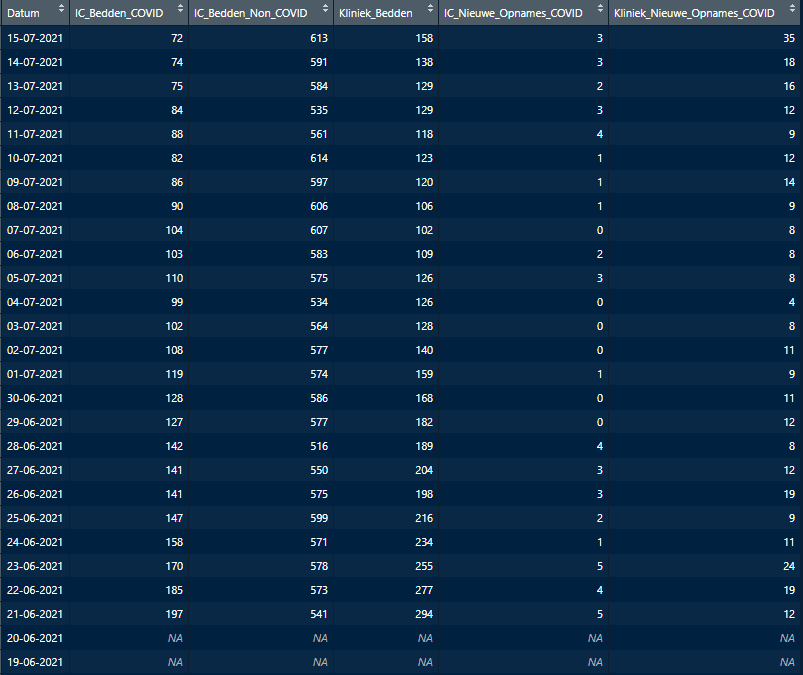Select the date cell 27-06-2021
The height and width of the screenshot is (675, 803).
pos(35,470)
